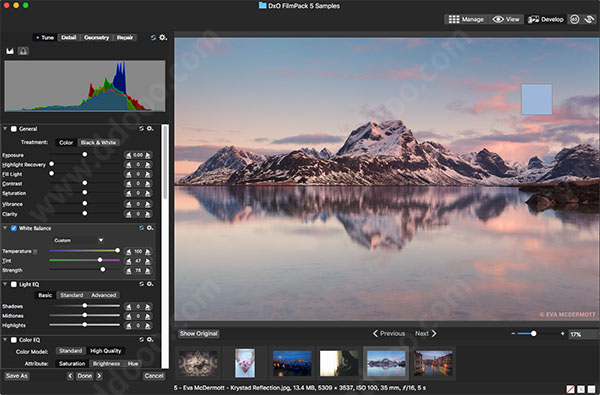Go to Next image link
600x395 pixels.
tap(426, 333)
